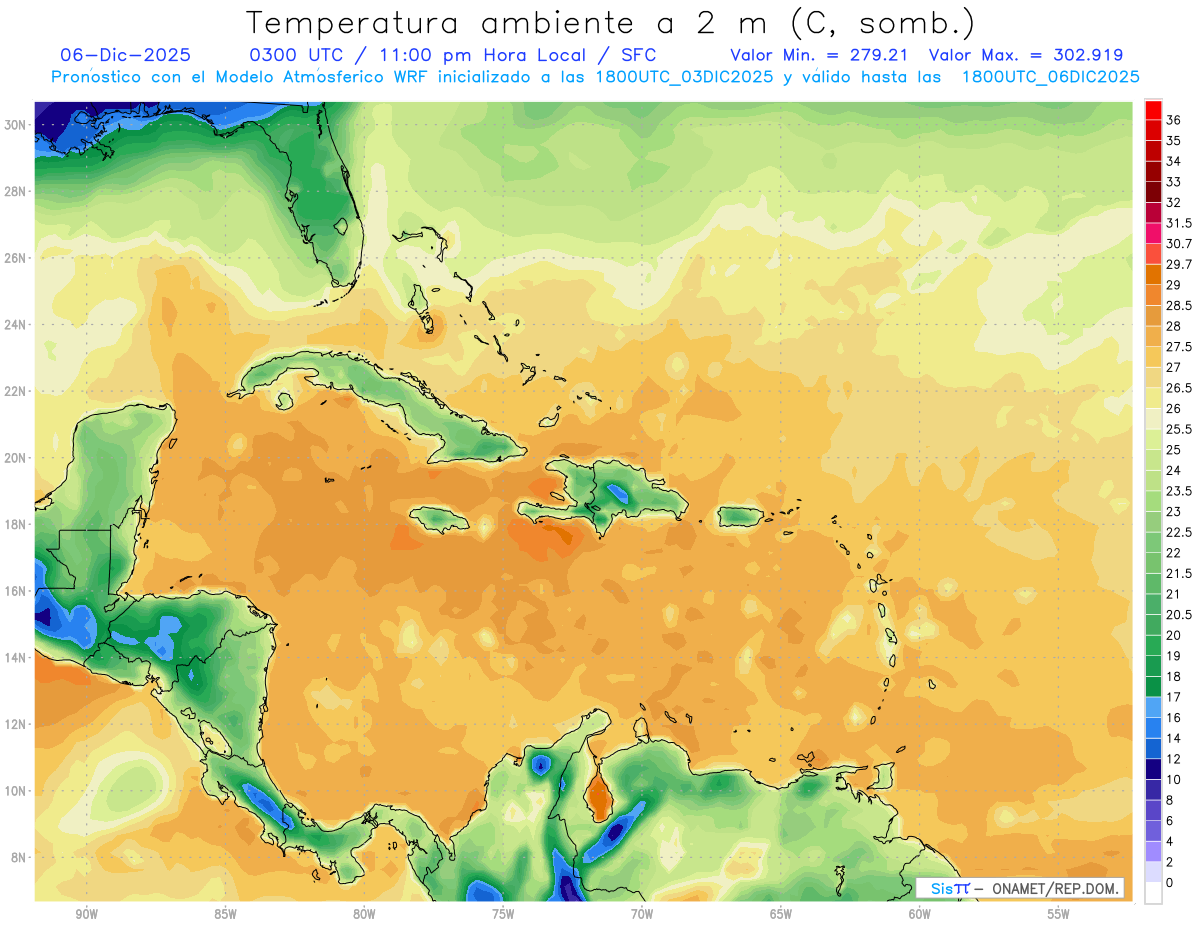Select the dark navy swatch between 10 and 12
The width and height of the screenshot is (1200, 927).
pyautogui.click(x=1153, y=769)
